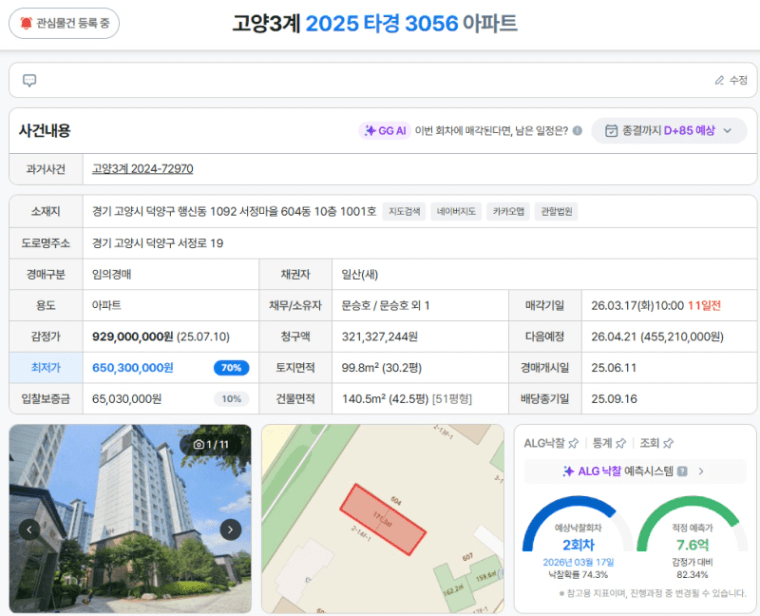Click the question mark icon next to 예측시스템
This screenshot has height=616, width=760.
[x=682, y=471]
